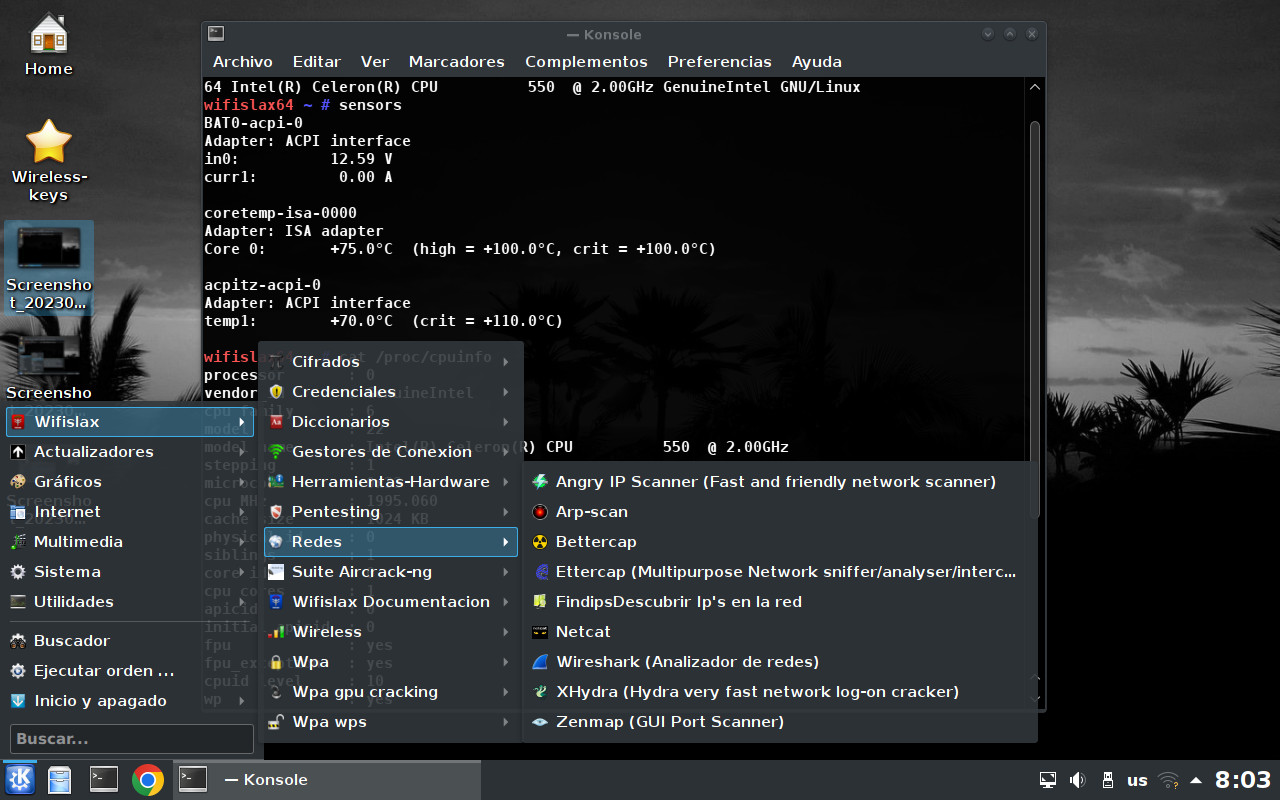Open the file manager from taskbar
This screenshot has height=800, width=1280.
[60, 779]
